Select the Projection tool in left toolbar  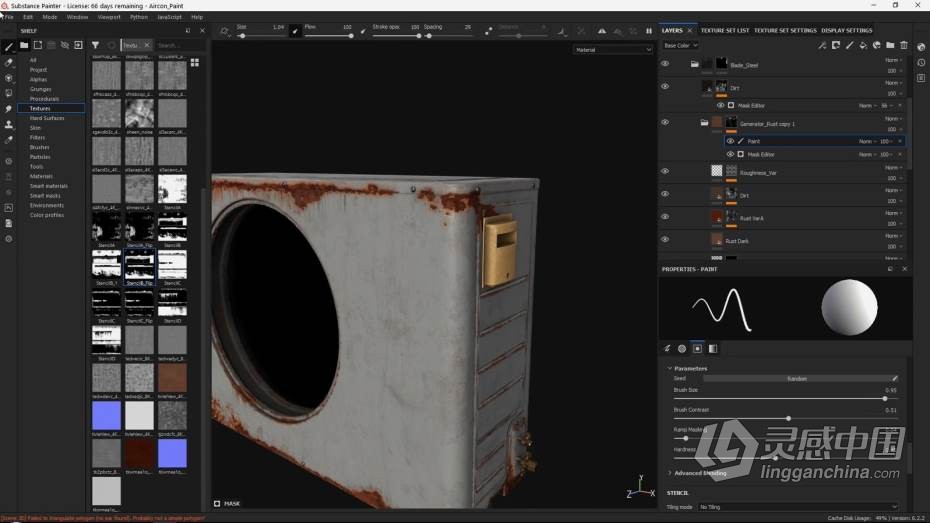(9, 78)
